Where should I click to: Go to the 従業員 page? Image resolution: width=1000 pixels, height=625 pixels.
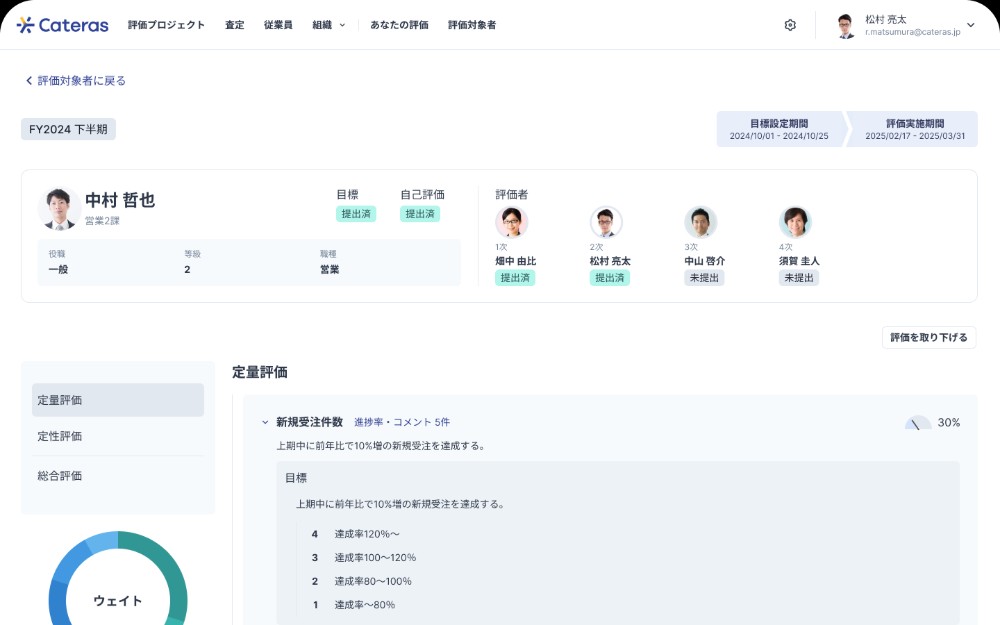coord(278,25)
